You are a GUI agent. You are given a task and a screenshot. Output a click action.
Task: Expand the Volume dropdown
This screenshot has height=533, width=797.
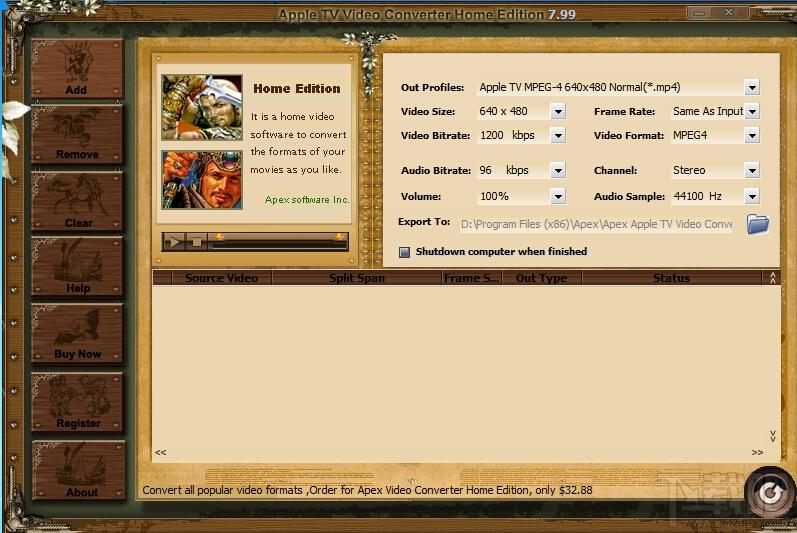click(558, 196)
